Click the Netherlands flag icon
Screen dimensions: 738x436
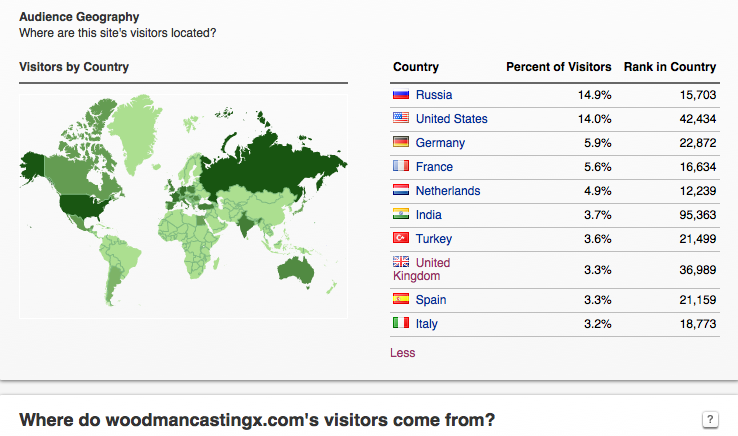(x=401, y=191)
